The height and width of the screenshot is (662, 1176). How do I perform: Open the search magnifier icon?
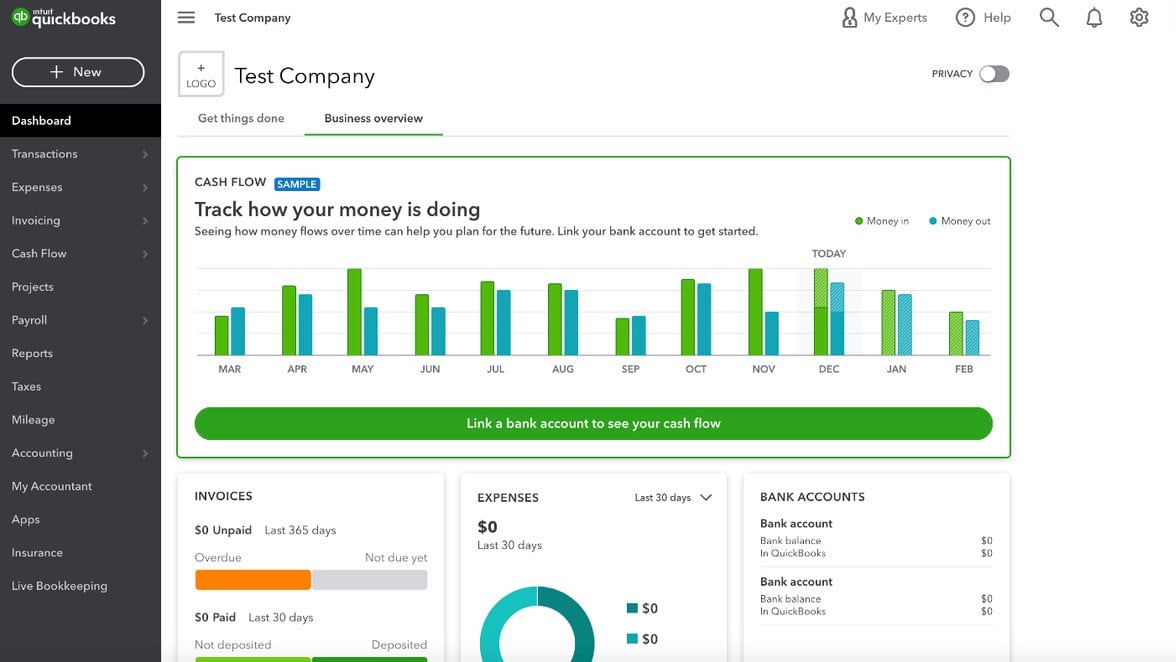coord(1049,17)
